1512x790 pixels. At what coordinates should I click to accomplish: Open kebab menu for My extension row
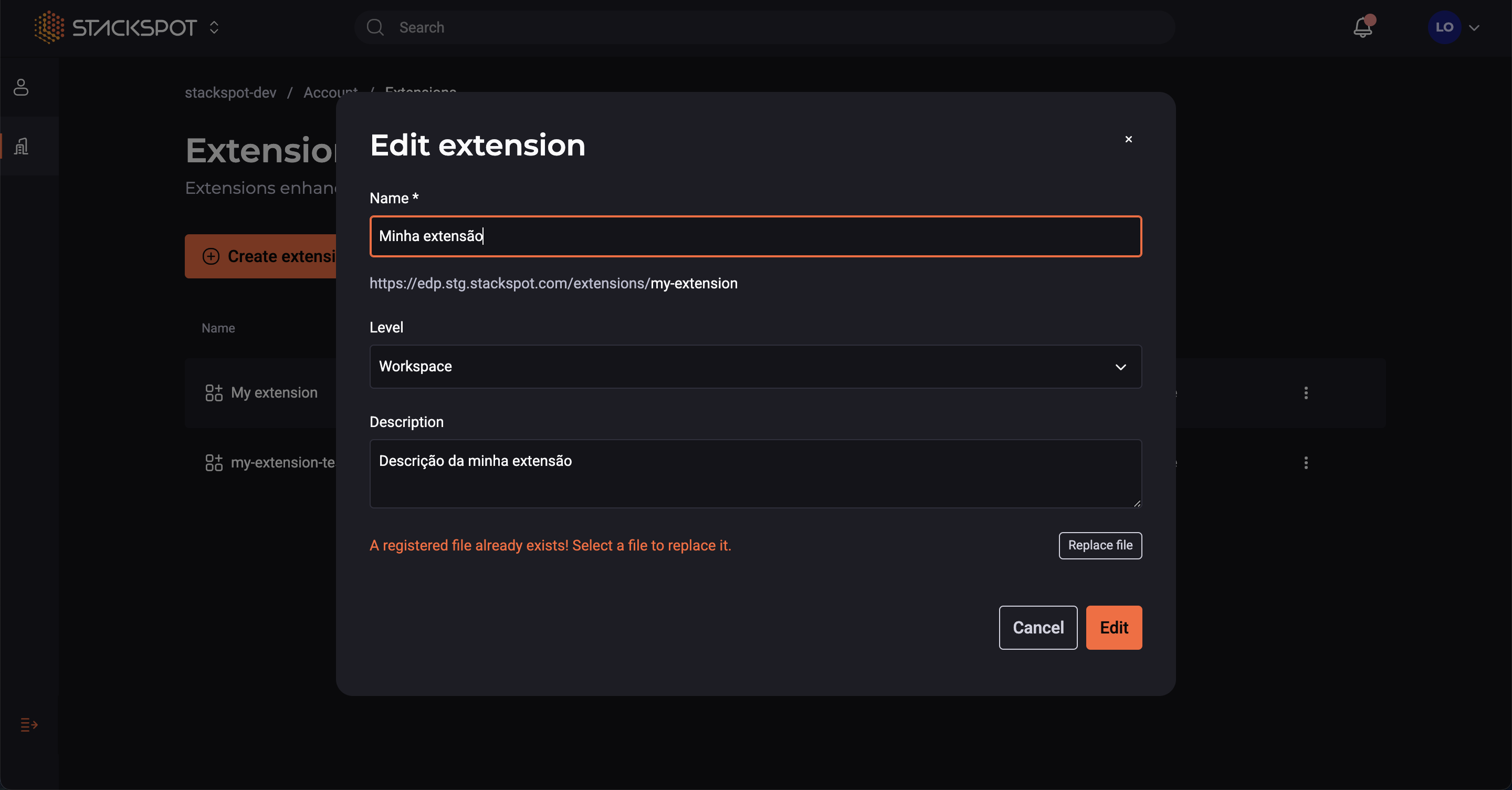tap(1306, 393)
